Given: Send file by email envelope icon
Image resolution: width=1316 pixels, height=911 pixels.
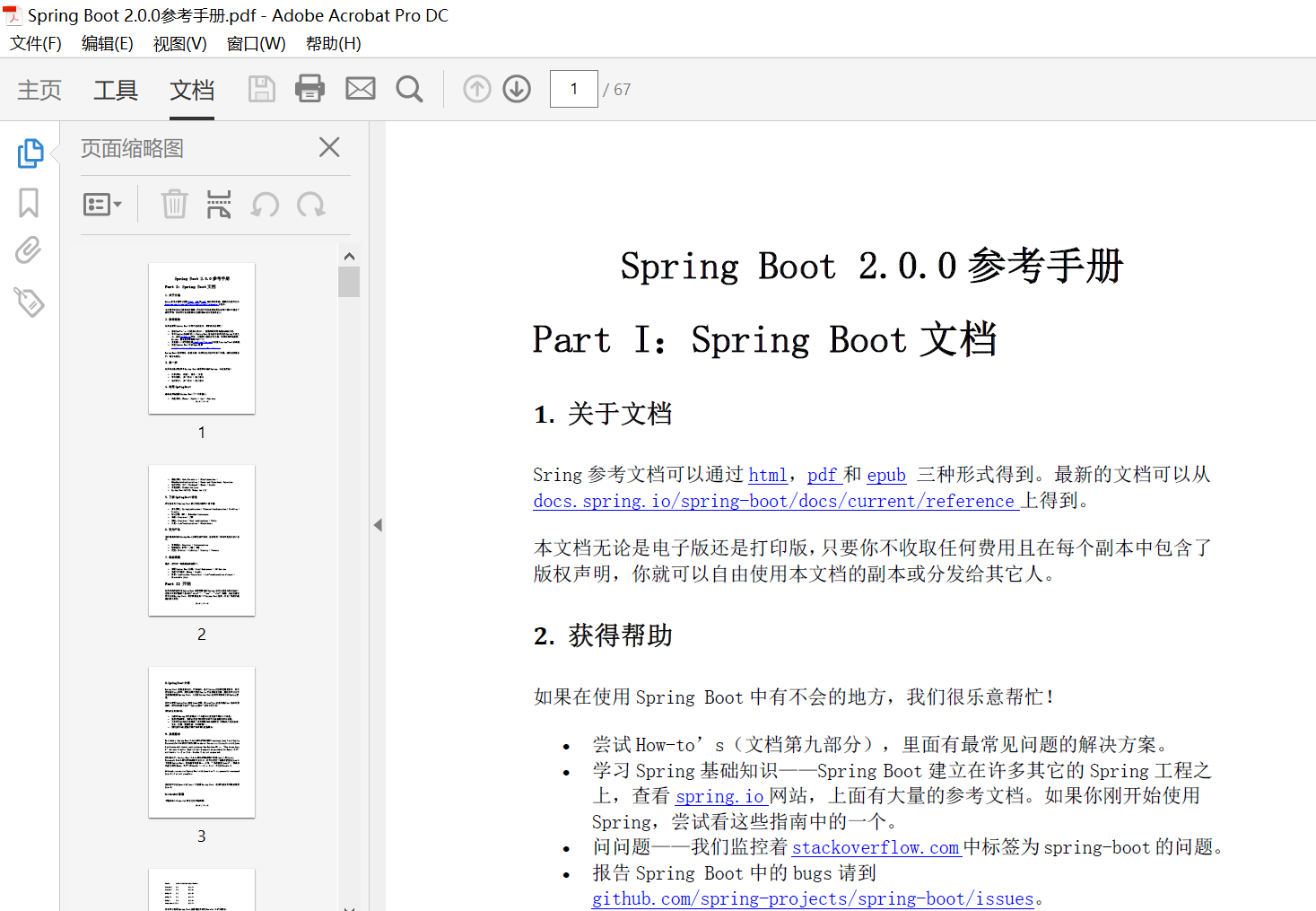Looking at the screenshot, I should [361, 89].
